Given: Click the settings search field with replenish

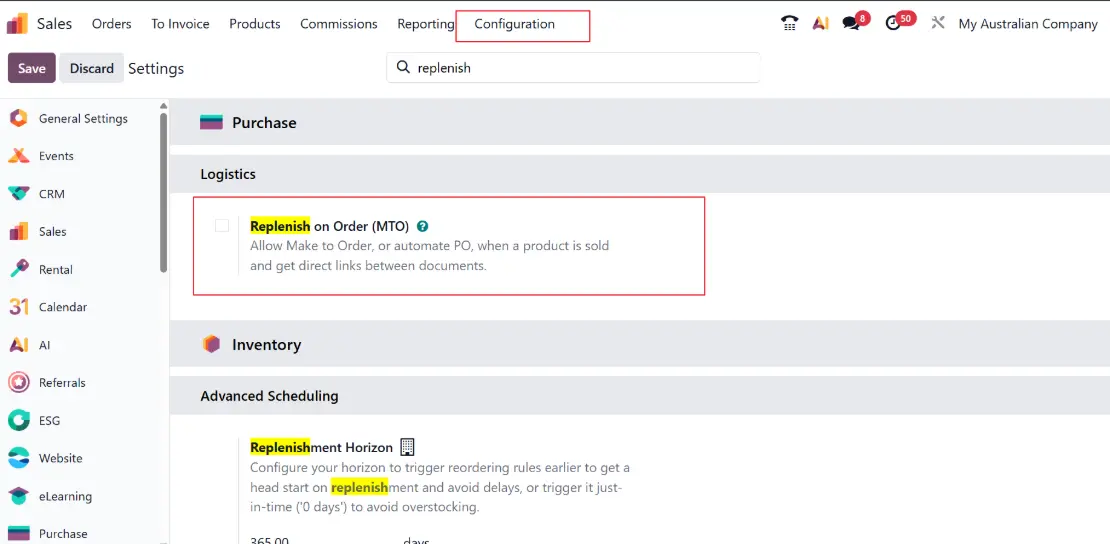Looking at the screenshot, I should 573,67.
